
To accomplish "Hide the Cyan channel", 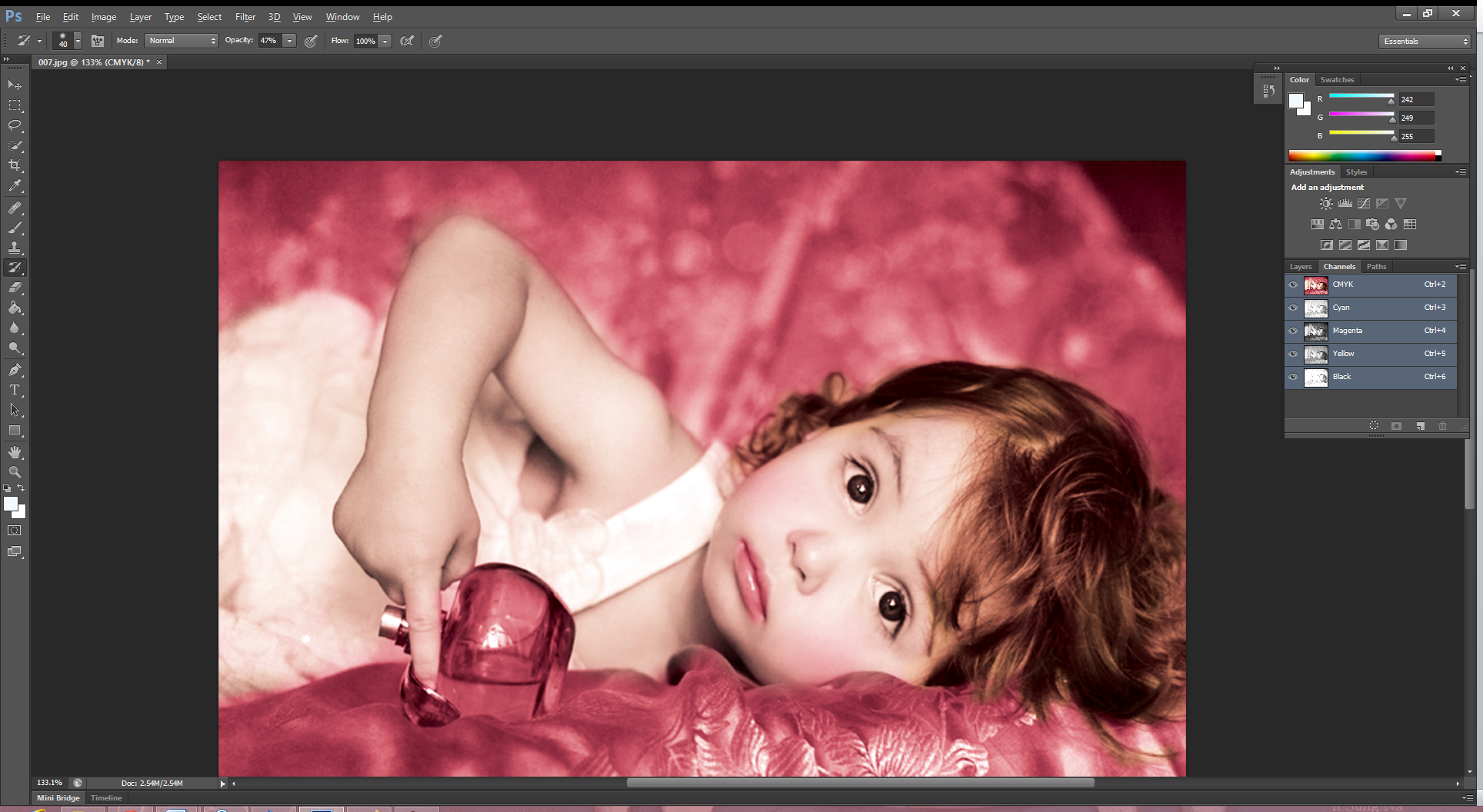I will [1293, 308].
